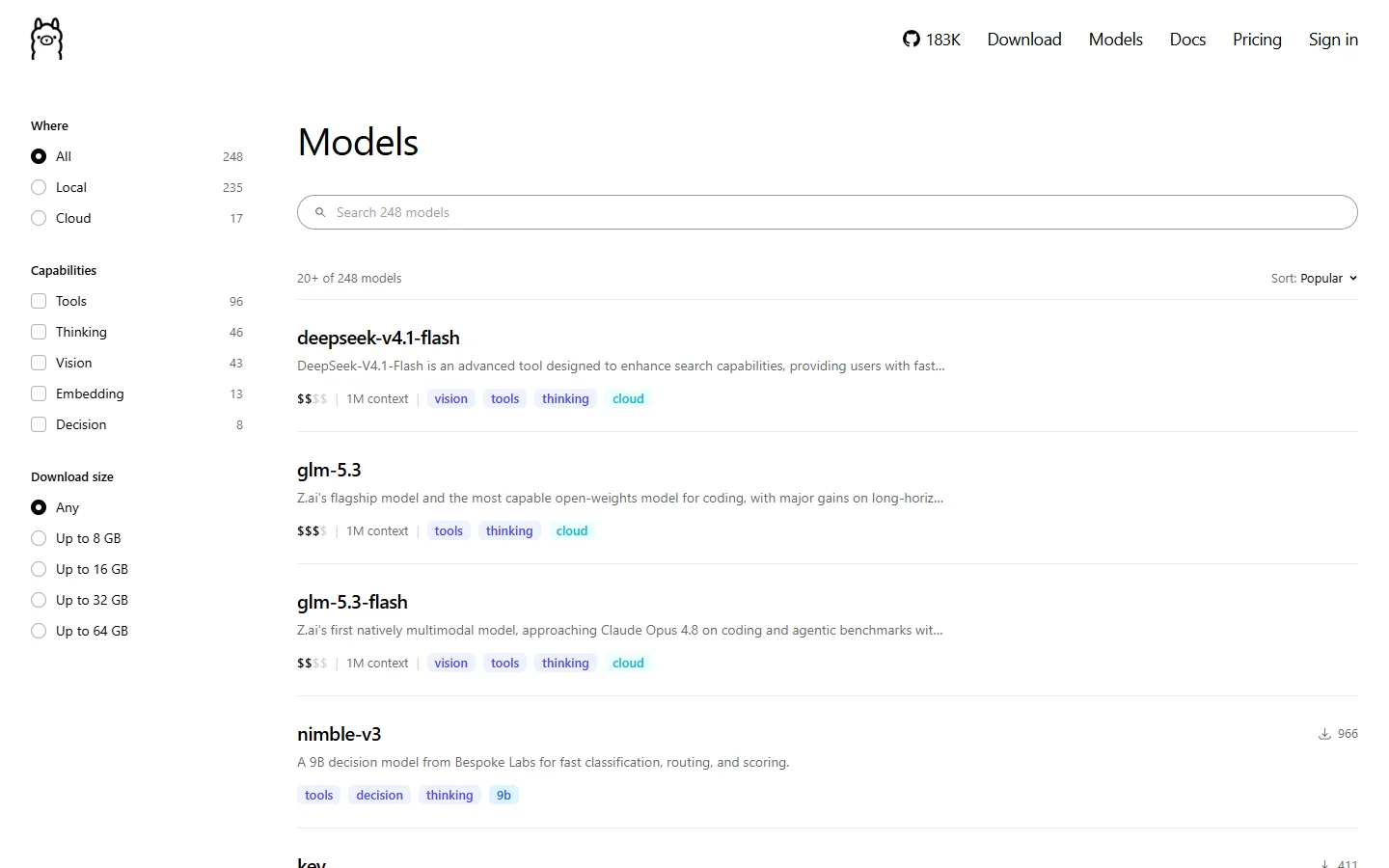1389x868 pixels.
Task: Open the deepseek-v4.1-flash model
Action: [x=378, y=338]
